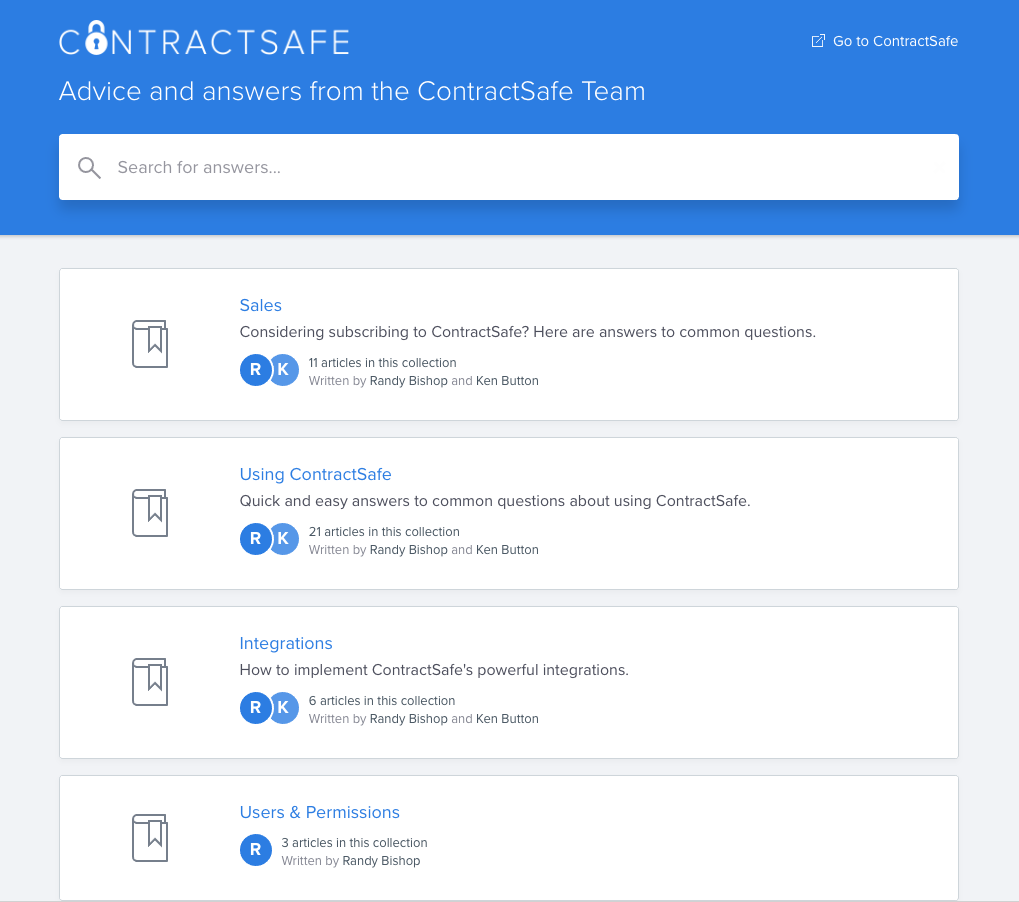The width and height of the screenshot is (1019, 902).
Task: Click the bookmark icon next to Sales collection
Action: coord(150,343)
